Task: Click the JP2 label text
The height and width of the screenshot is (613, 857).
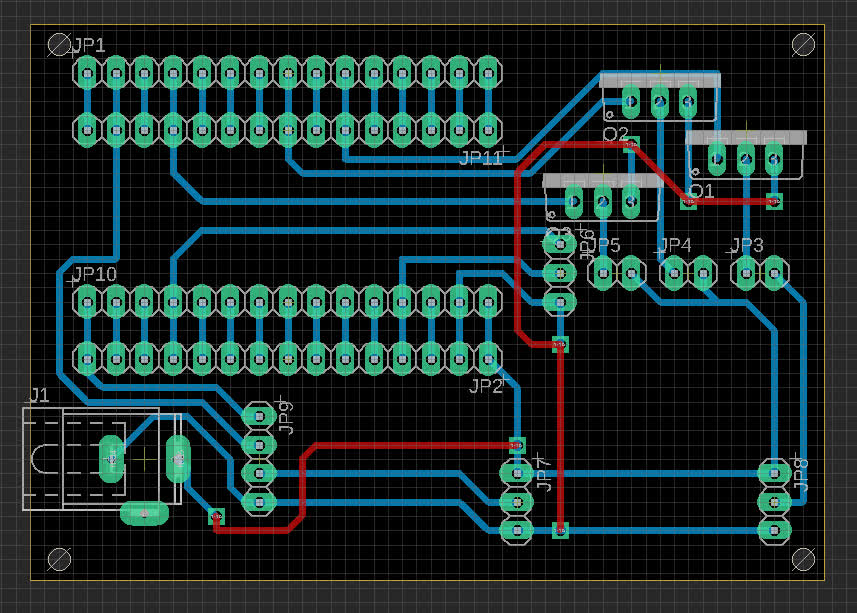Action: pos(485,386)
